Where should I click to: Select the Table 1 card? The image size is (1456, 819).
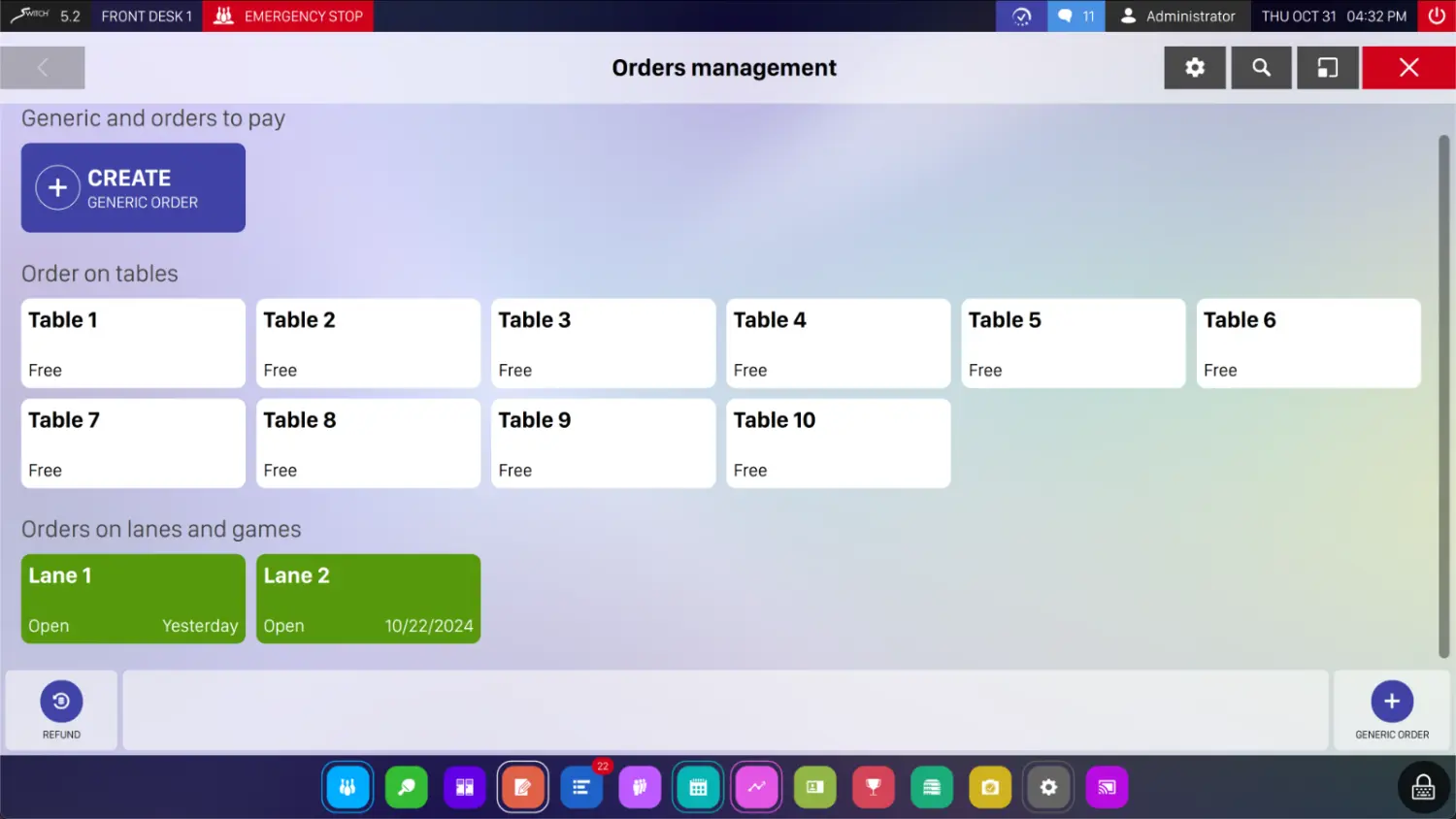click(x=133, y=344)
